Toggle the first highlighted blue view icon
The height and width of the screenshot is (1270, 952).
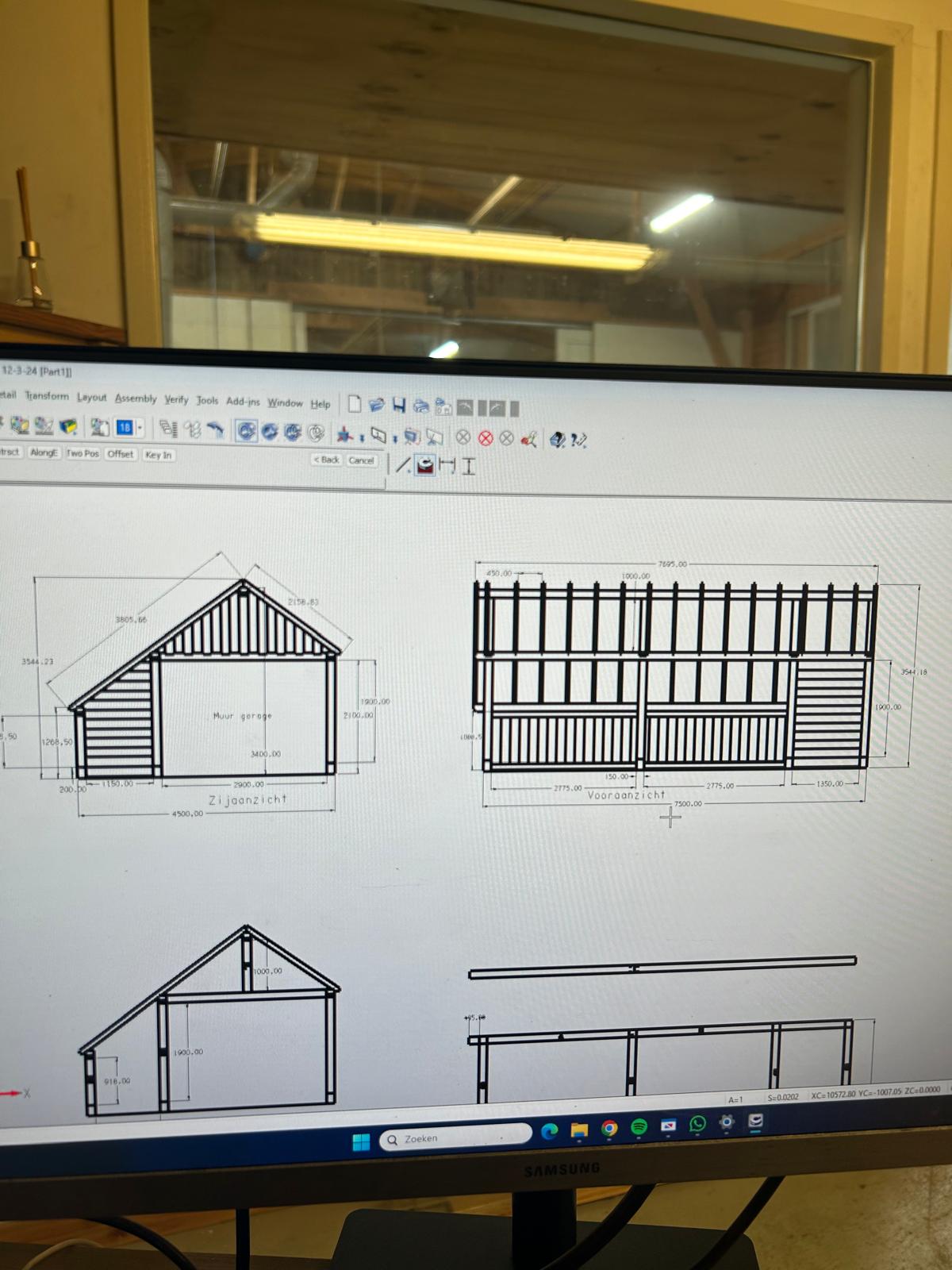247,431
